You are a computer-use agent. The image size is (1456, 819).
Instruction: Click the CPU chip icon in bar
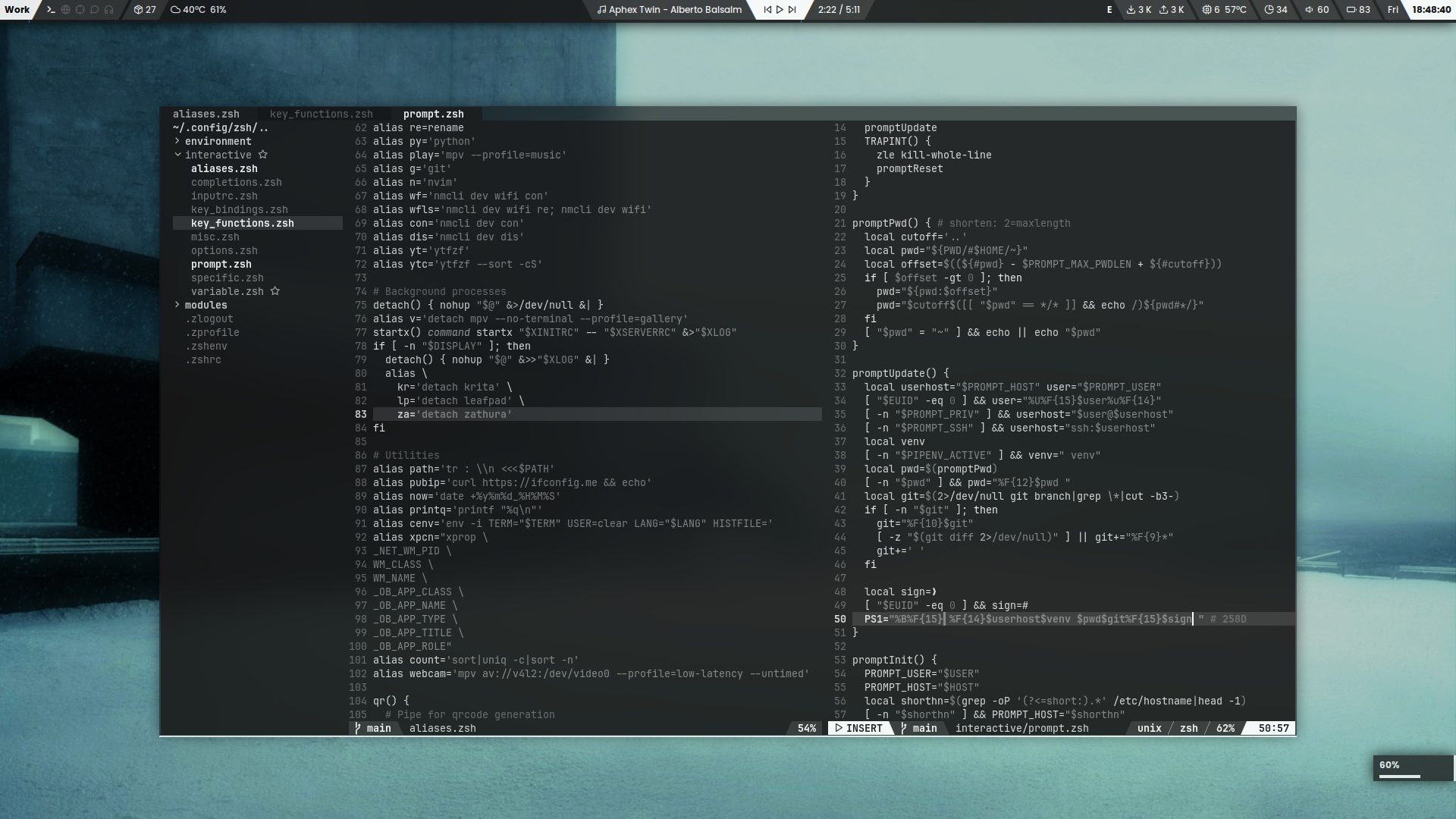[1207, 10]
